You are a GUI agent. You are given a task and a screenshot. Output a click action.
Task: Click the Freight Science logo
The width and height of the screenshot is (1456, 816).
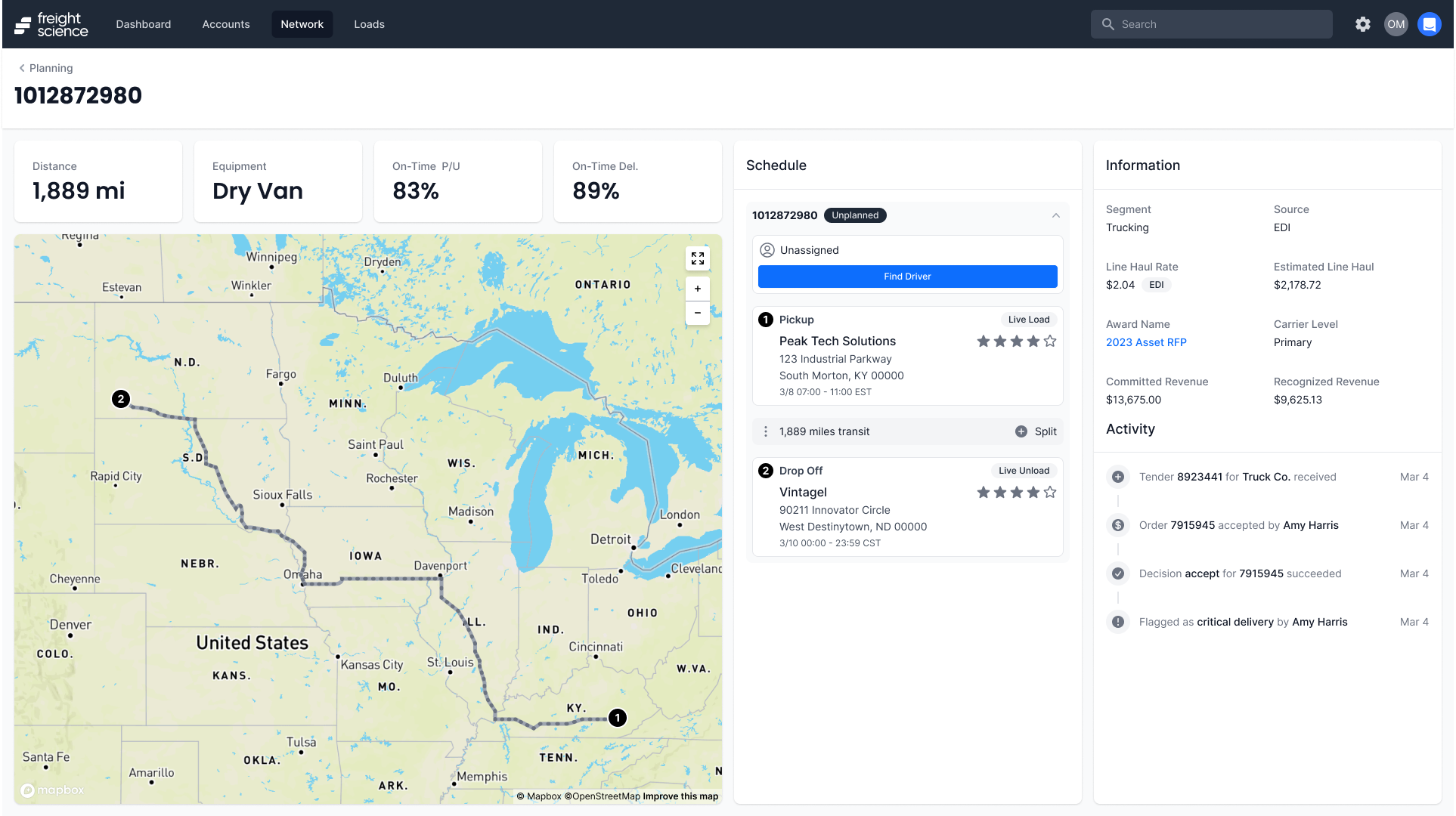coord(51,24)
